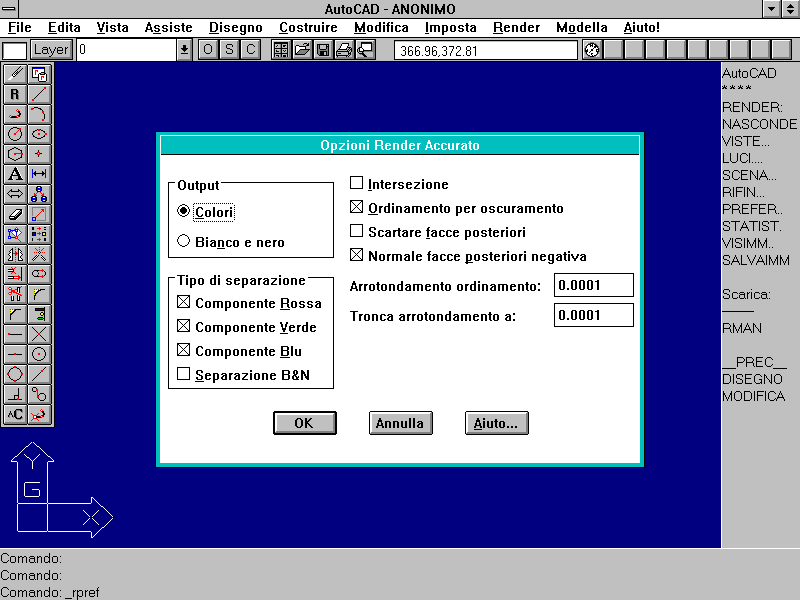Select the center object snap icon
Viewport: 800px width, 600px height.
[x=39, y=354]
